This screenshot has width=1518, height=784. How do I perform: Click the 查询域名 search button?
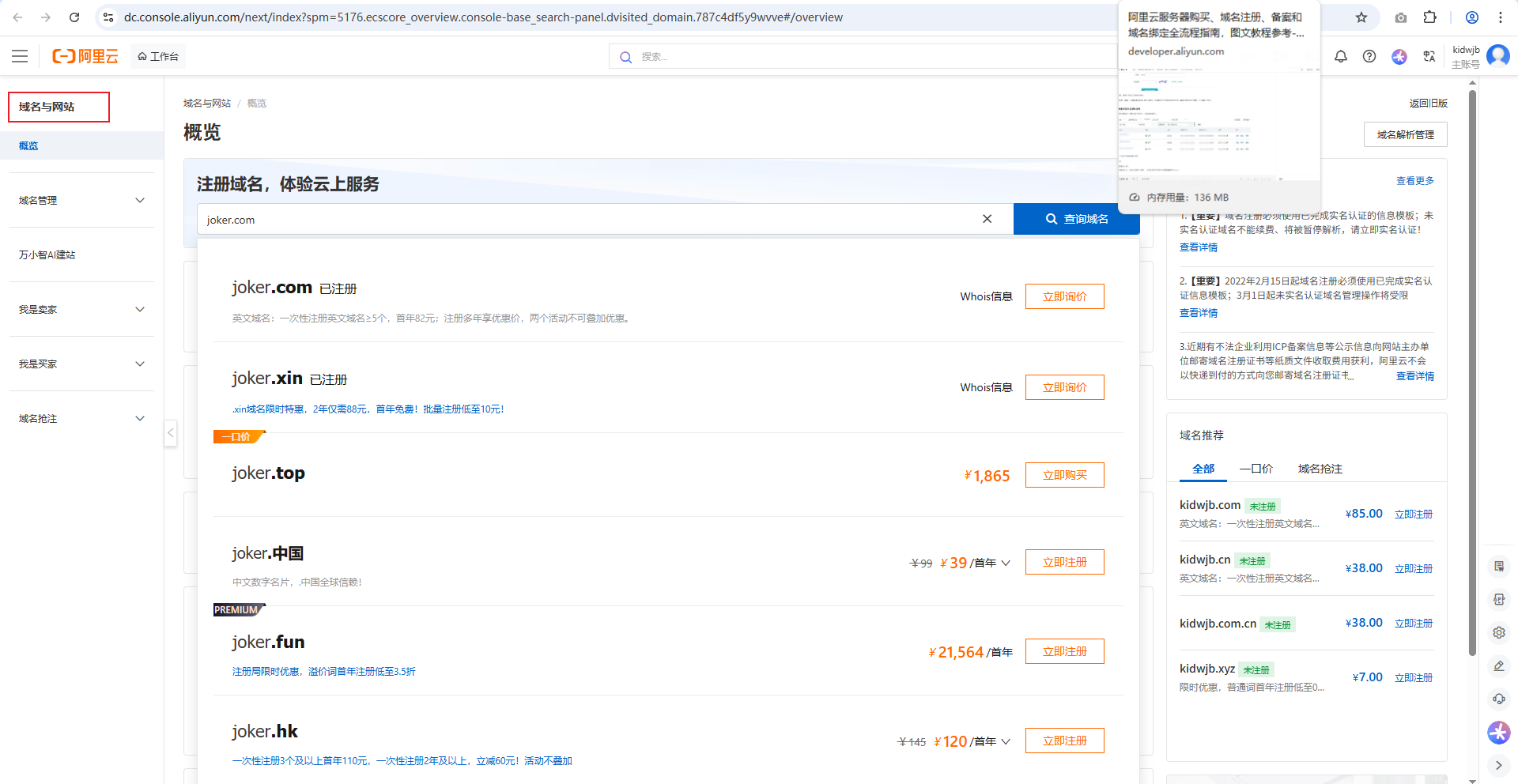pos(1076,219)
